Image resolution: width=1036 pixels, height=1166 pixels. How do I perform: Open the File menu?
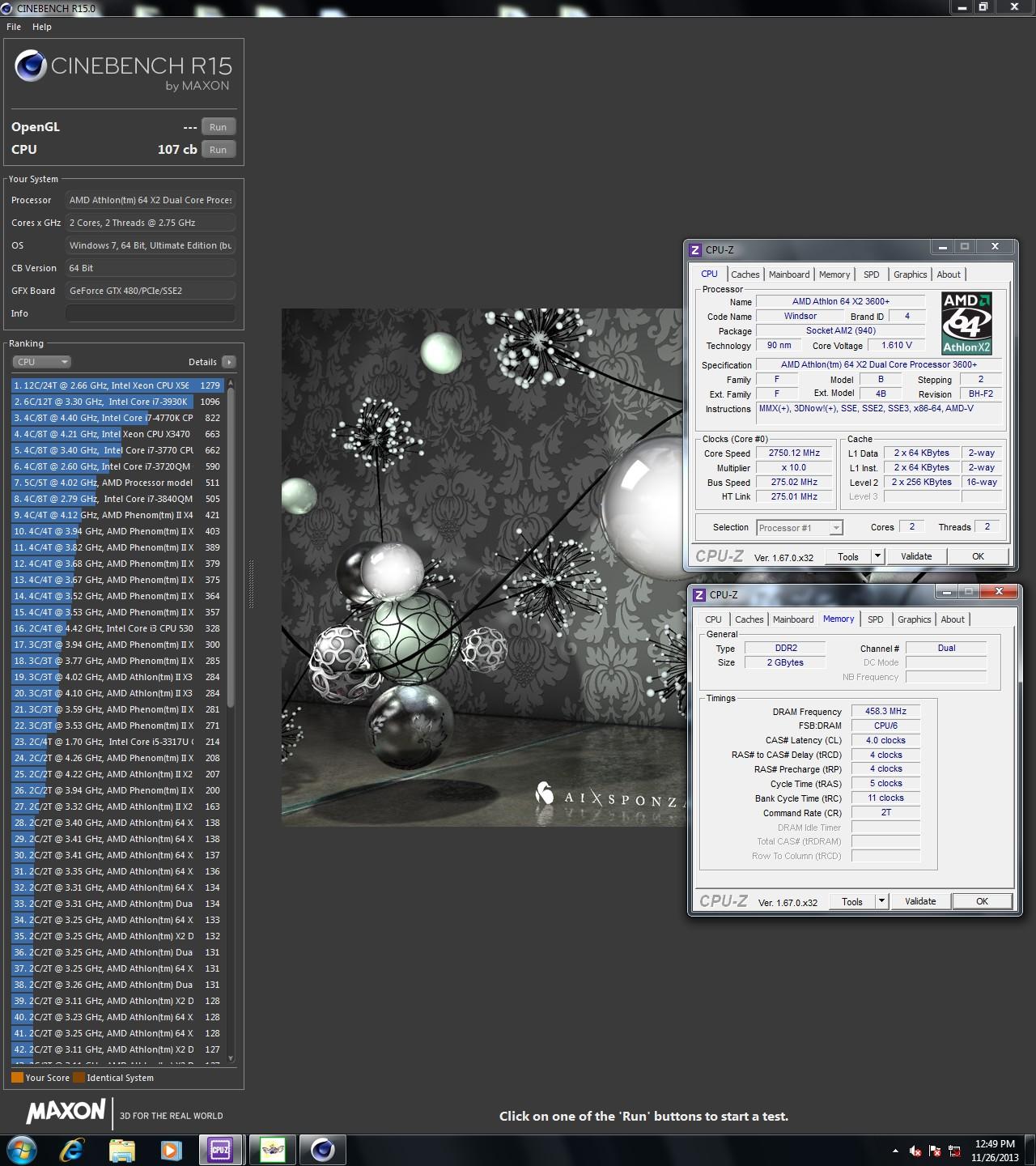click(14, 27)
